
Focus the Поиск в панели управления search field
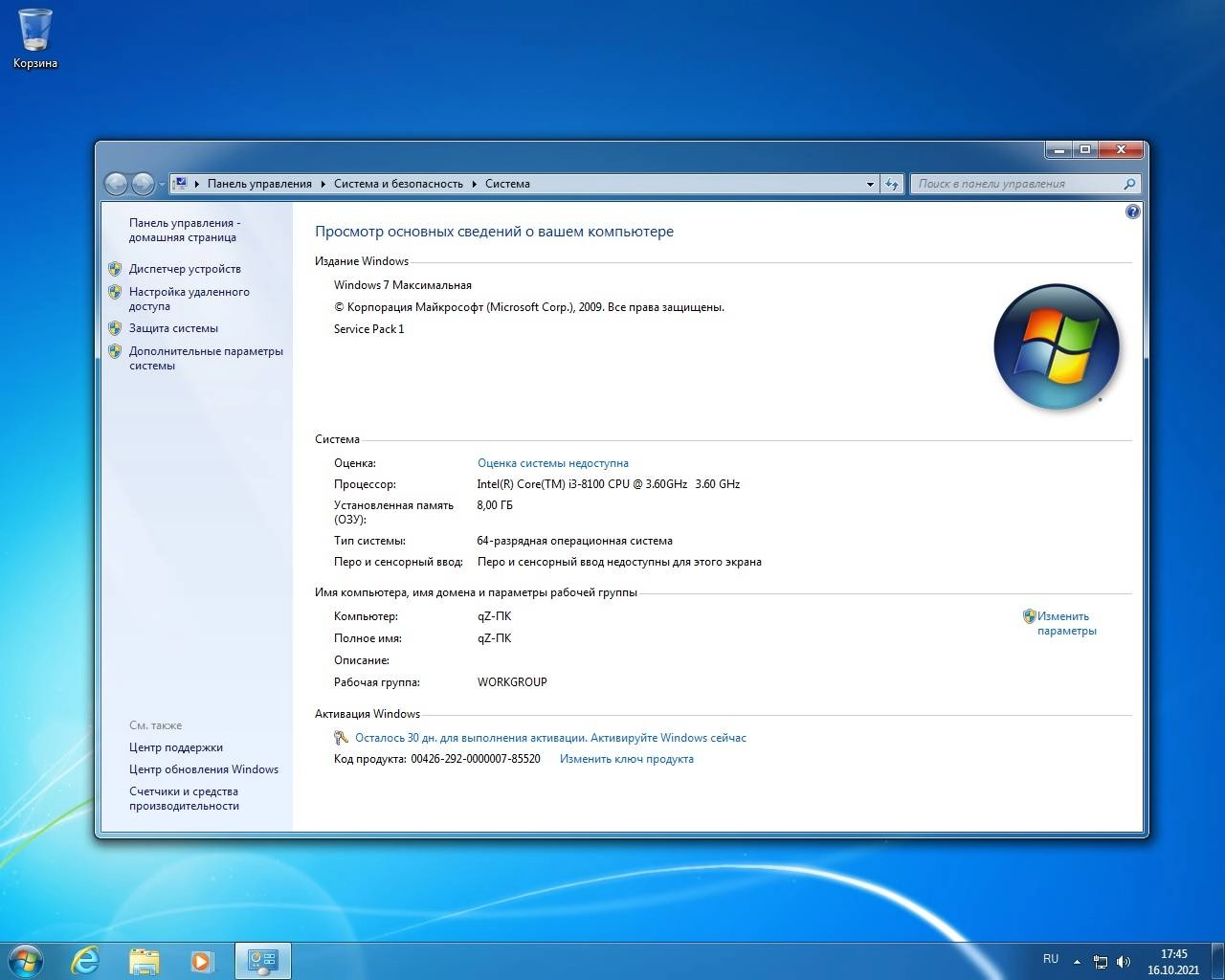(1016, 184)
